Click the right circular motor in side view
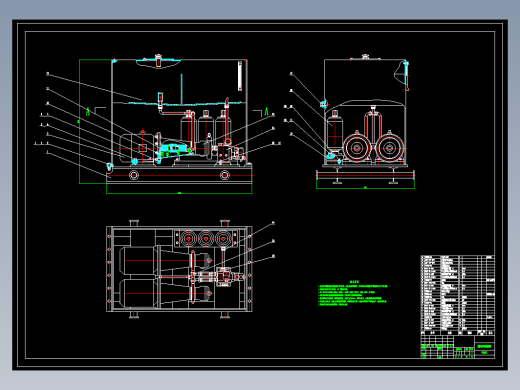520x390 pixels. 389,148
